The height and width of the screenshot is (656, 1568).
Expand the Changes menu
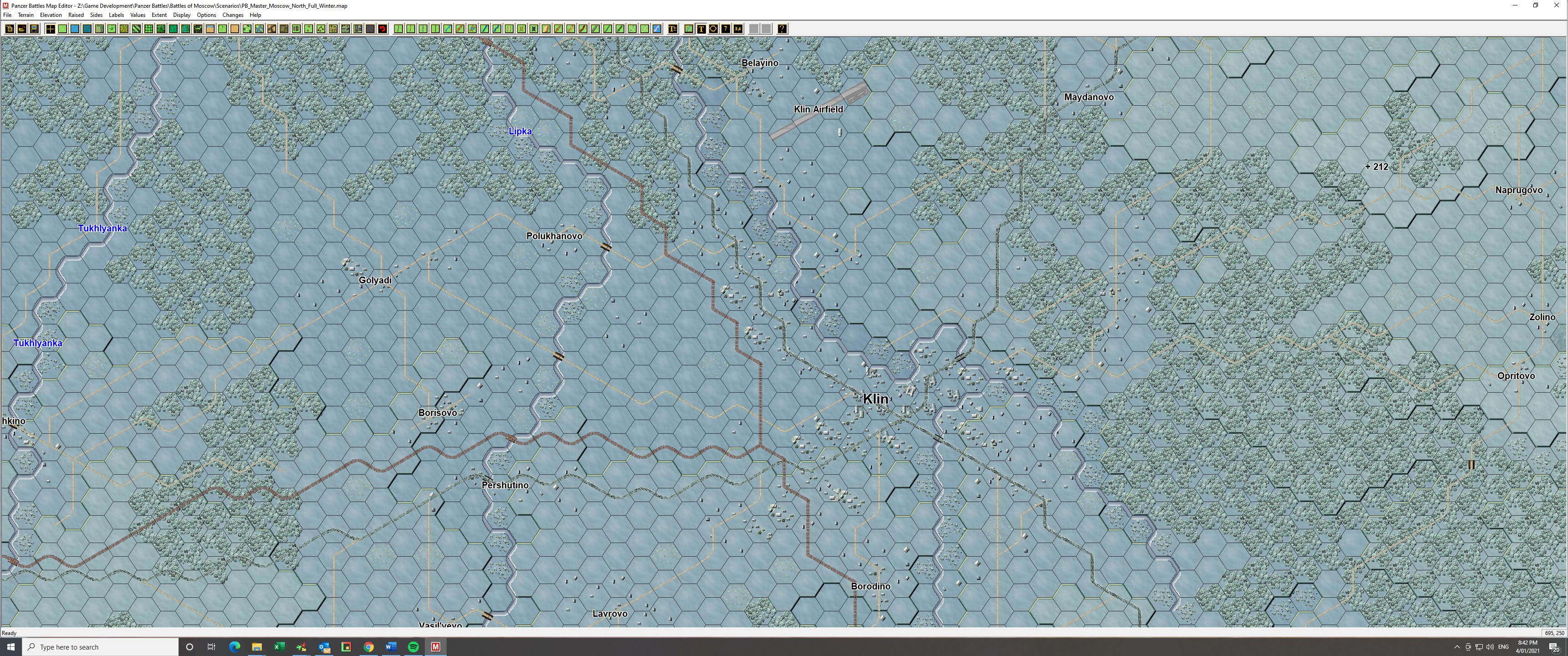[x=232, y=15]
